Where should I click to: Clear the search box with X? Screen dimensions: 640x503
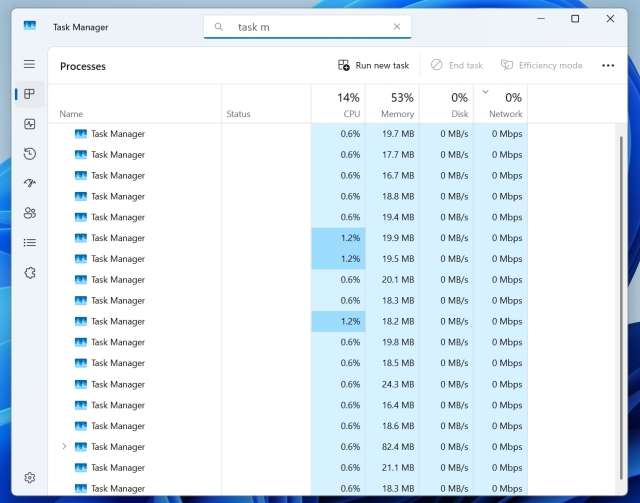click(x=396, y=27)
